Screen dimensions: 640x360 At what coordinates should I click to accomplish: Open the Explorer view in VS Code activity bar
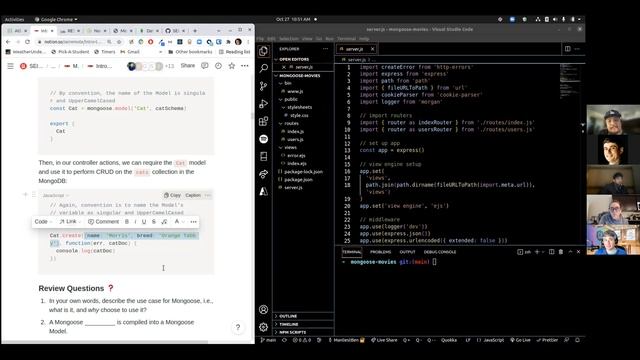pos(264,51)
